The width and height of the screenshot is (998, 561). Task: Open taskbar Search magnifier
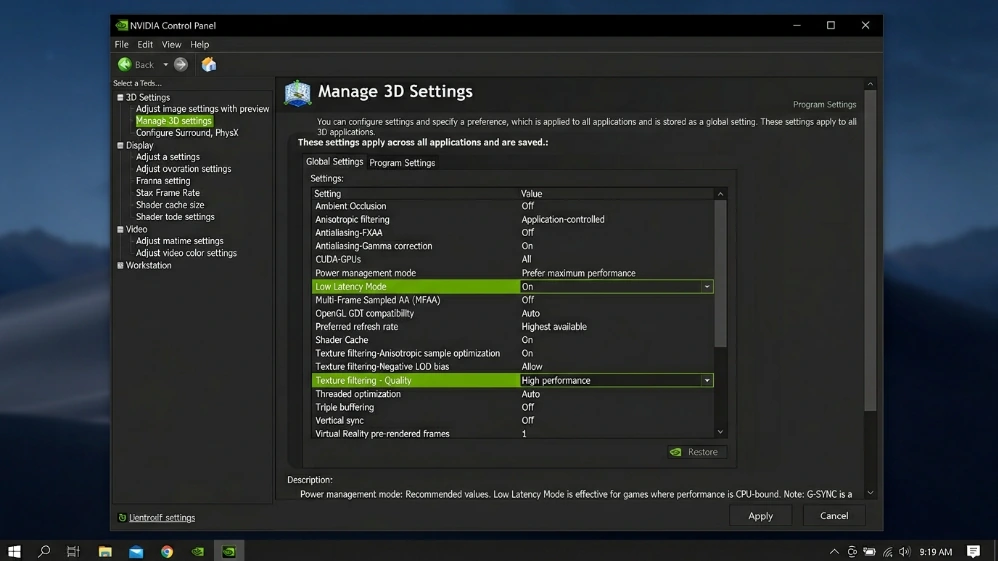pyautogui.click(x=44, y=551)
